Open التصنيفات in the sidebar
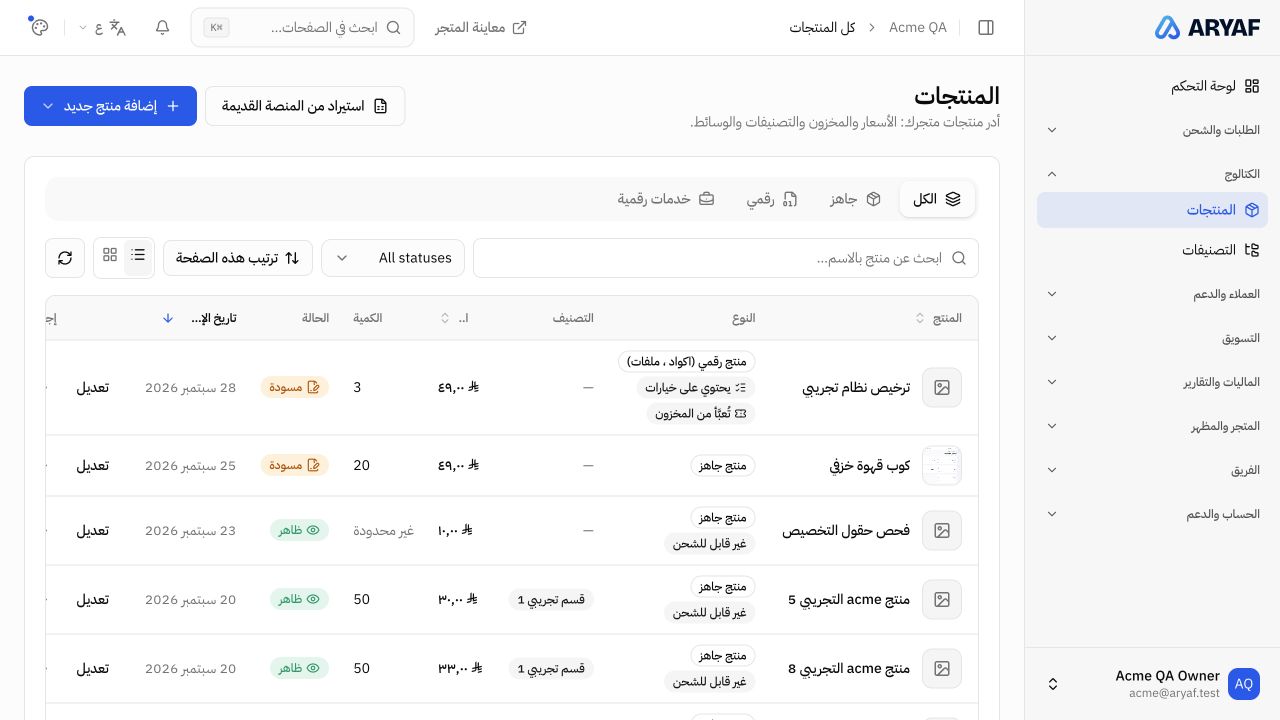 [1152, 250]
